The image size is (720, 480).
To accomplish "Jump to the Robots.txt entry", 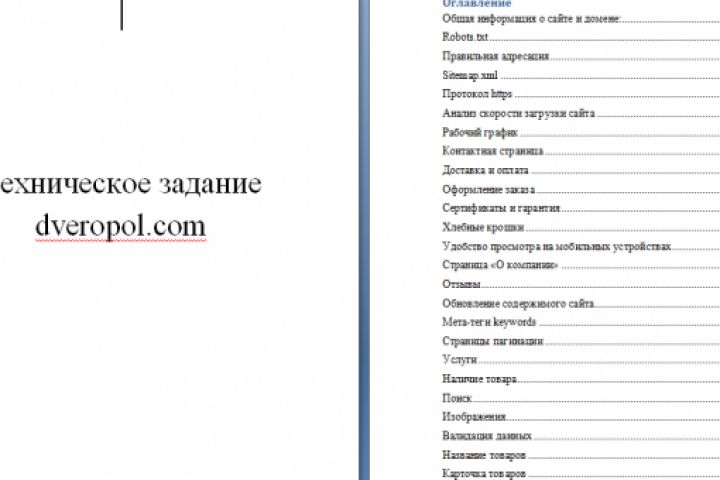I will point(465,37).
